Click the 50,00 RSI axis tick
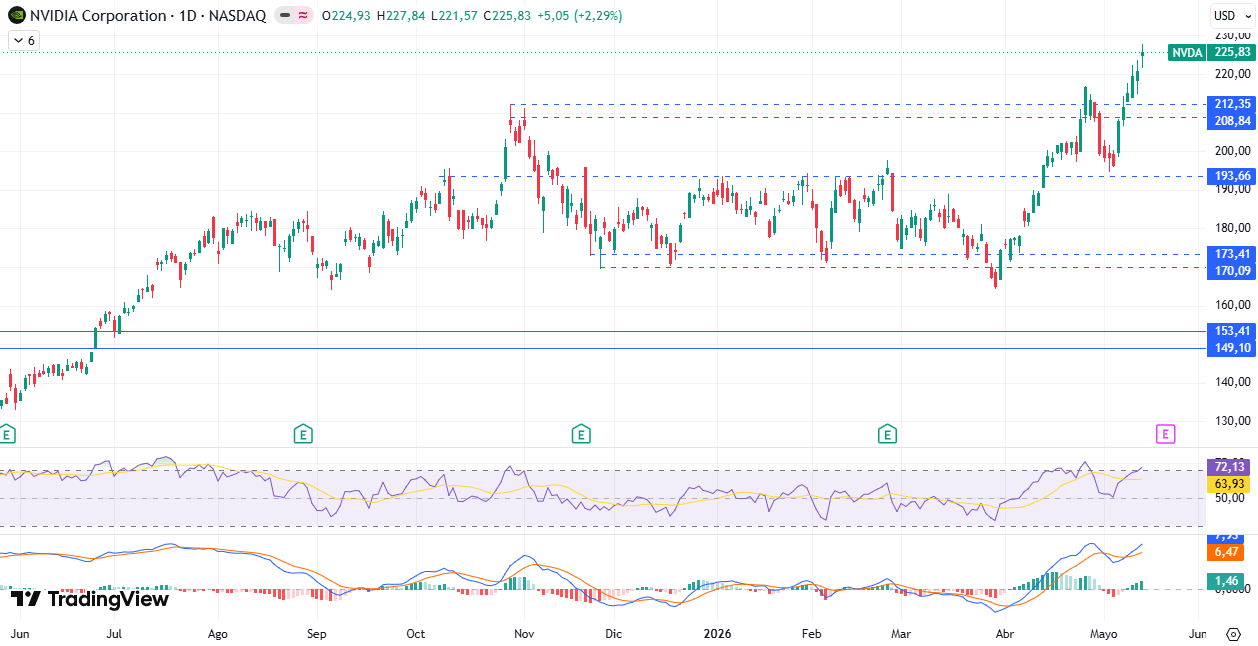This screenshot has width=1258, height=646. (x=1229, y=498)
